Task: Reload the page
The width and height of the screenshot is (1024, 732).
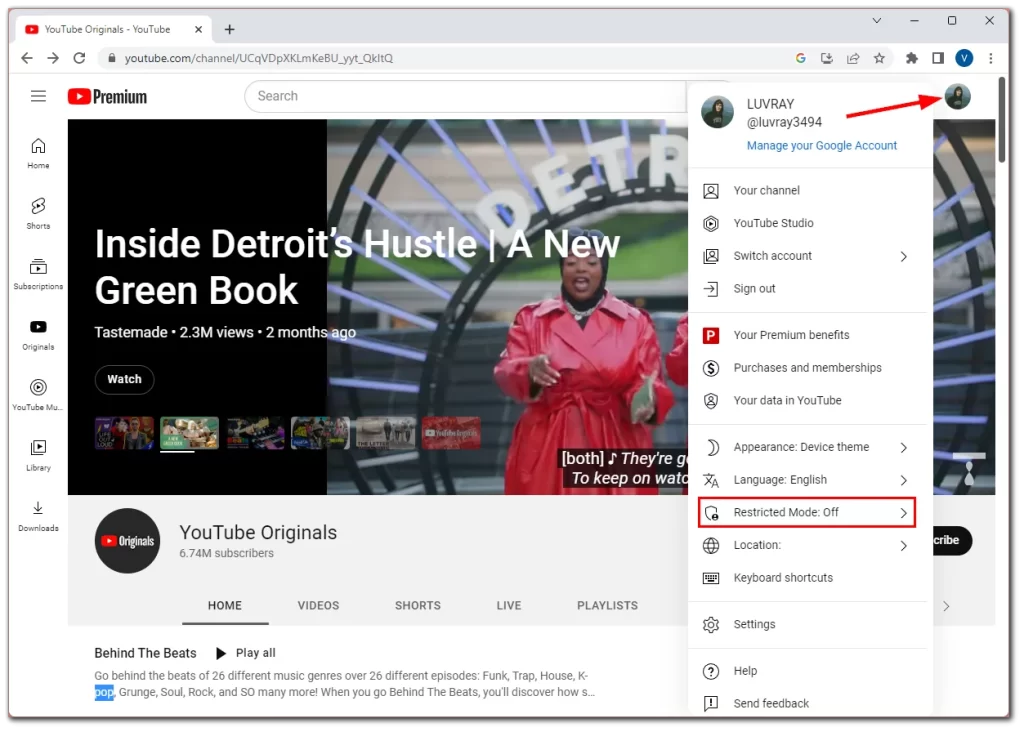Action: click(79, 58)
